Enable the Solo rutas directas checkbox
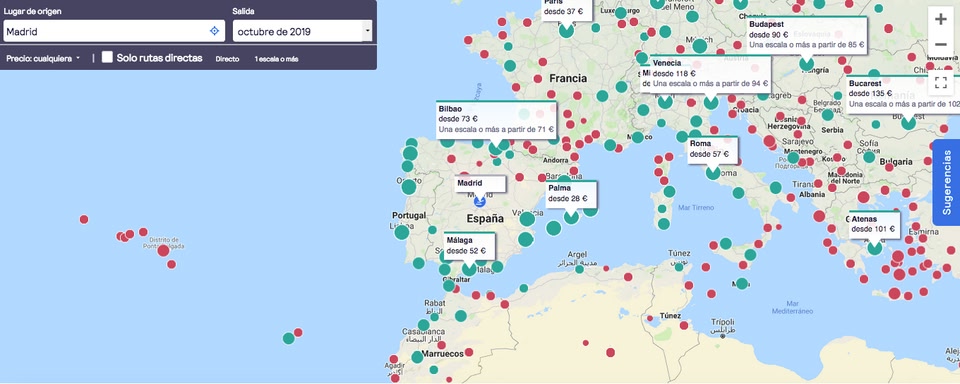The image size is (960, 384). [107, 57]
